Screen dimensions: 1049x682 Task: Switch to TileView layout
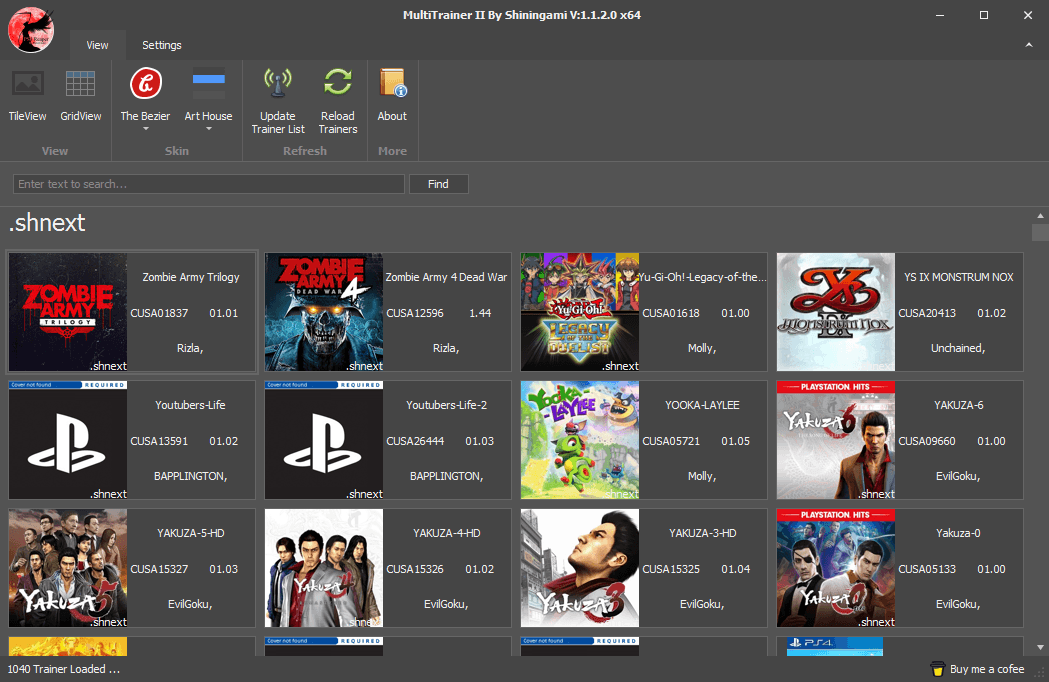coord(27,96)
